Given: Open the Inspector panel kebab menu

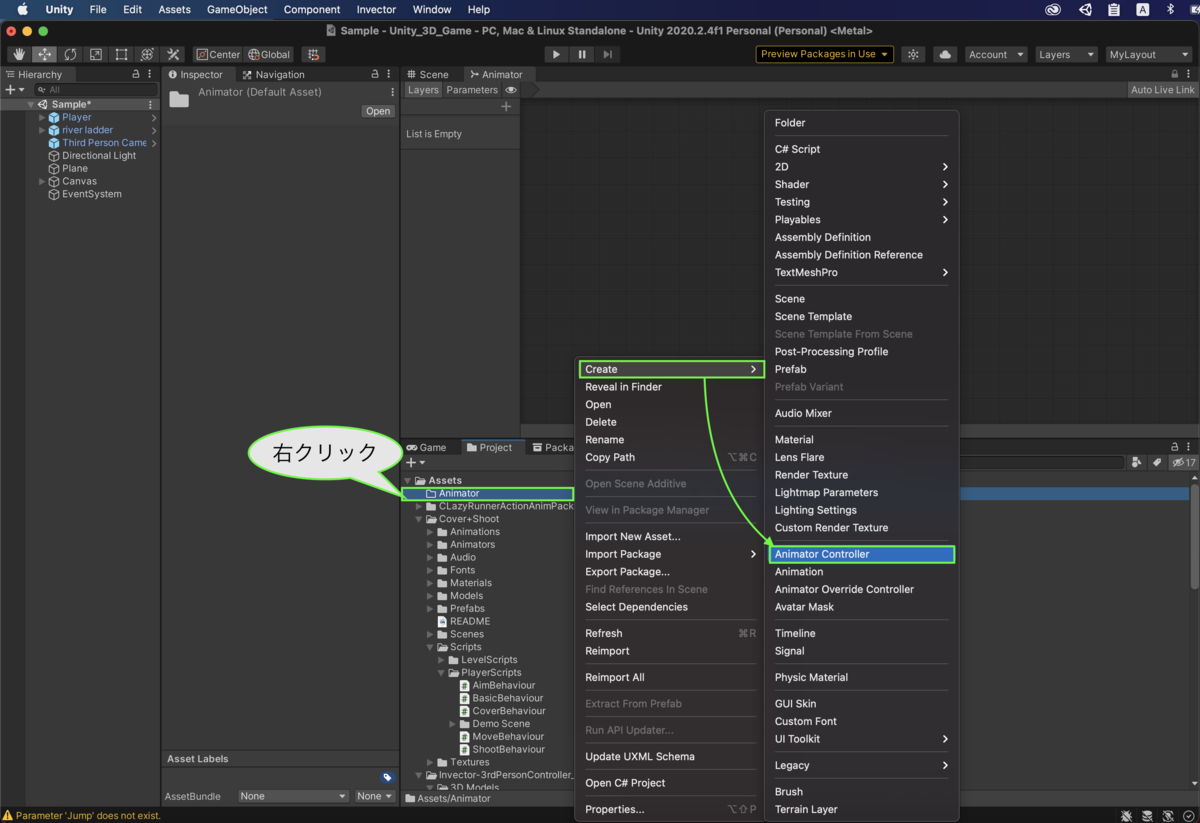Looking at the screenshot, I should (390, 74).
